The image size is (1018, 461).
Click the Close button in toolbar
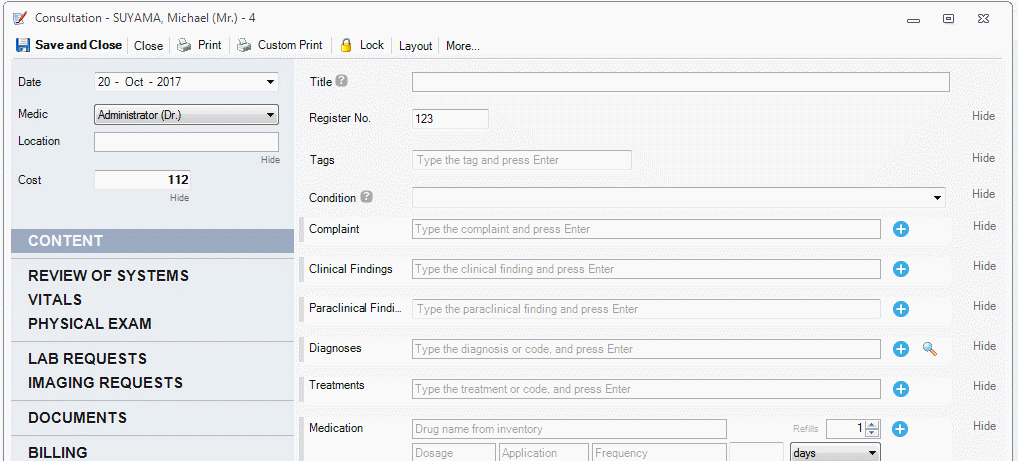148,46
